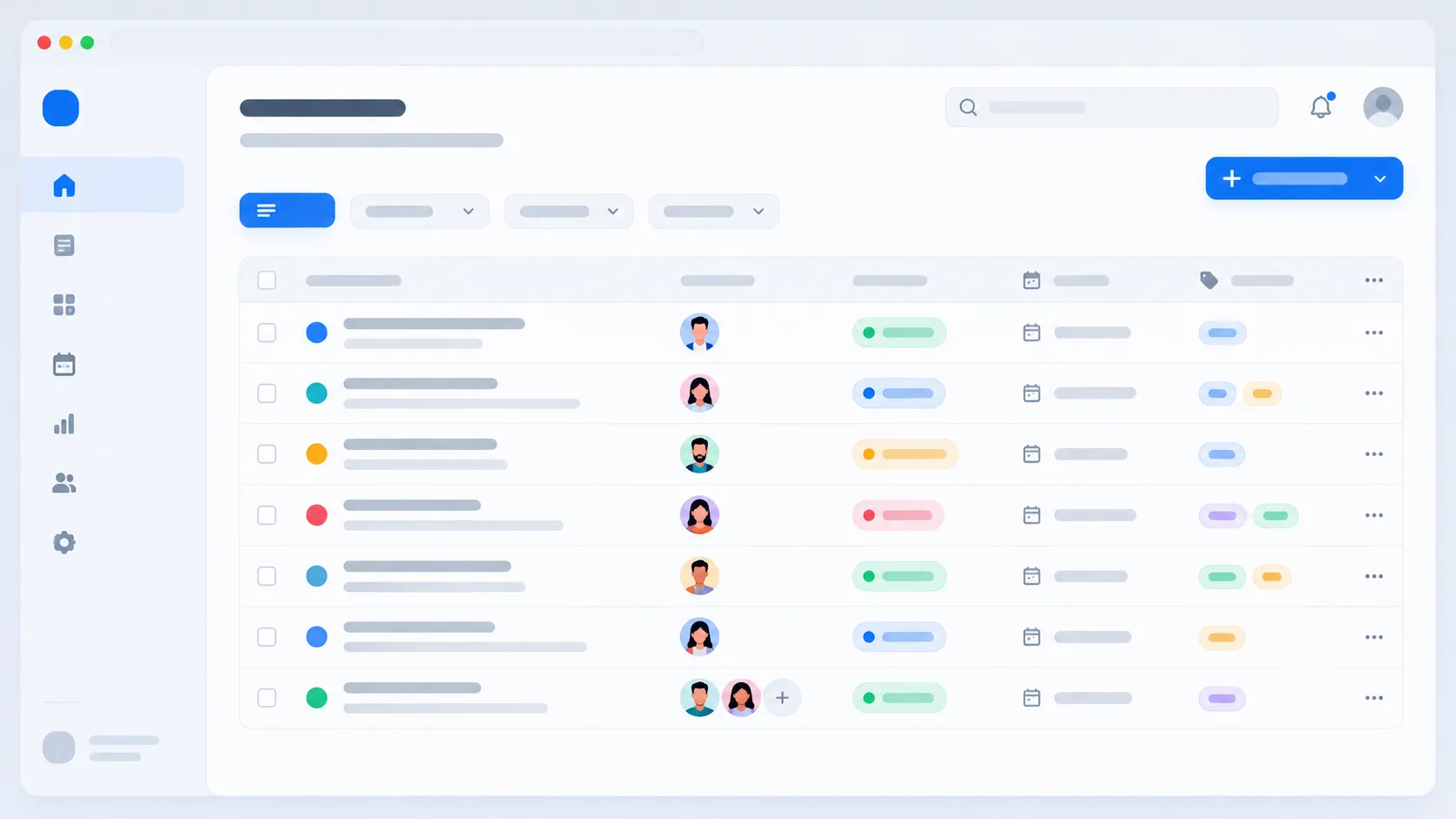Screen dimensions: 1456x819
Task: Toggle the select-all checkbox in table header
Action: 266,280
